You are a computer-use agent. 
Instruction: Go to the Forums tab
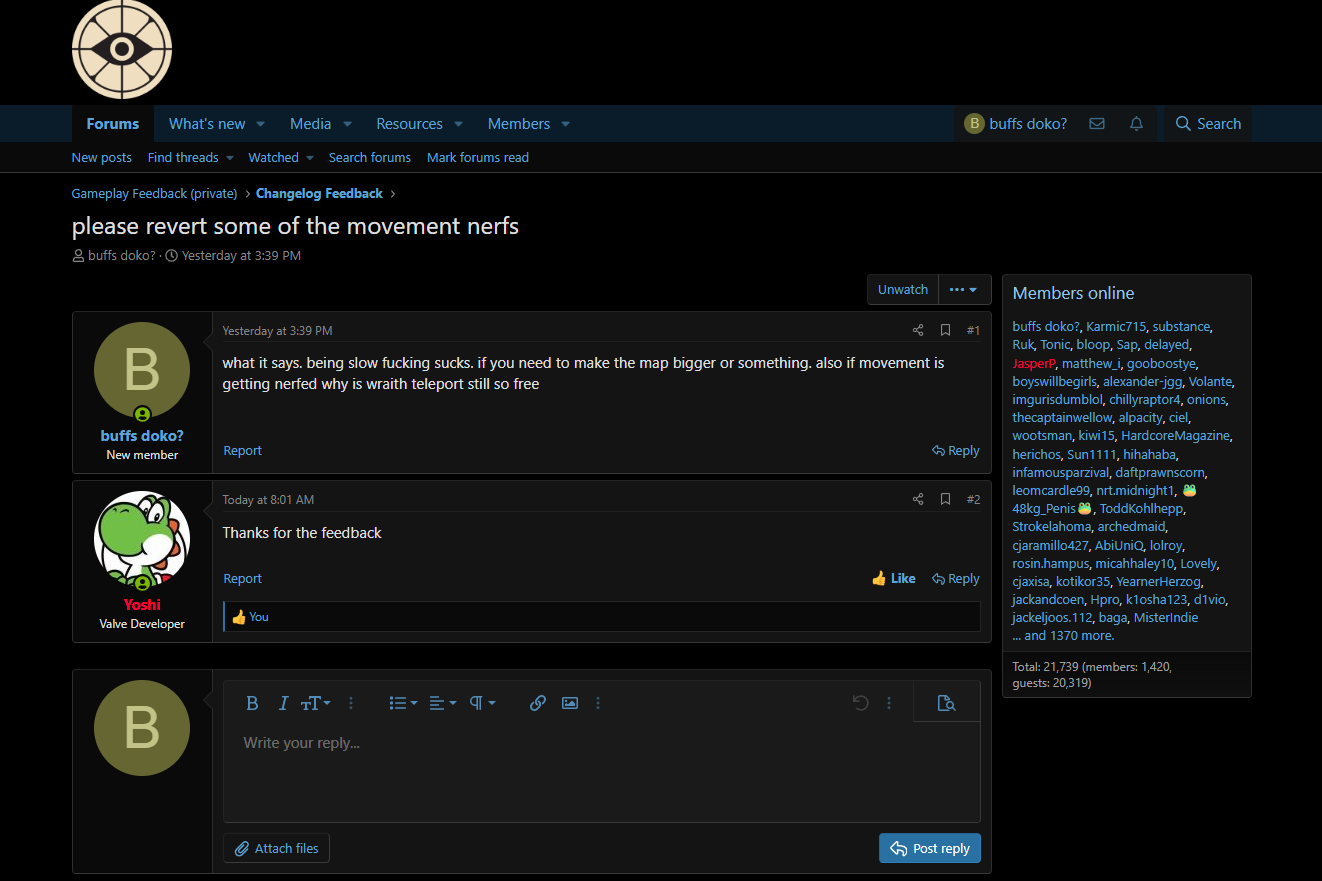pos(113,124)
